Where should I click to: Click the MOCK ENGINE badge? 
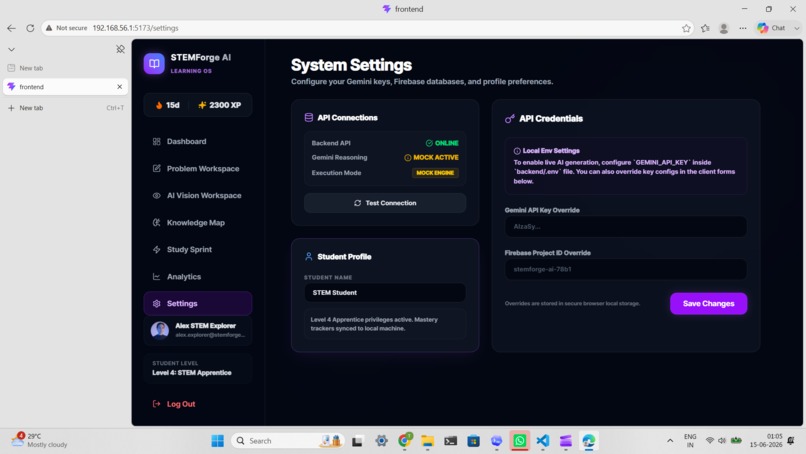click(435, 173)
